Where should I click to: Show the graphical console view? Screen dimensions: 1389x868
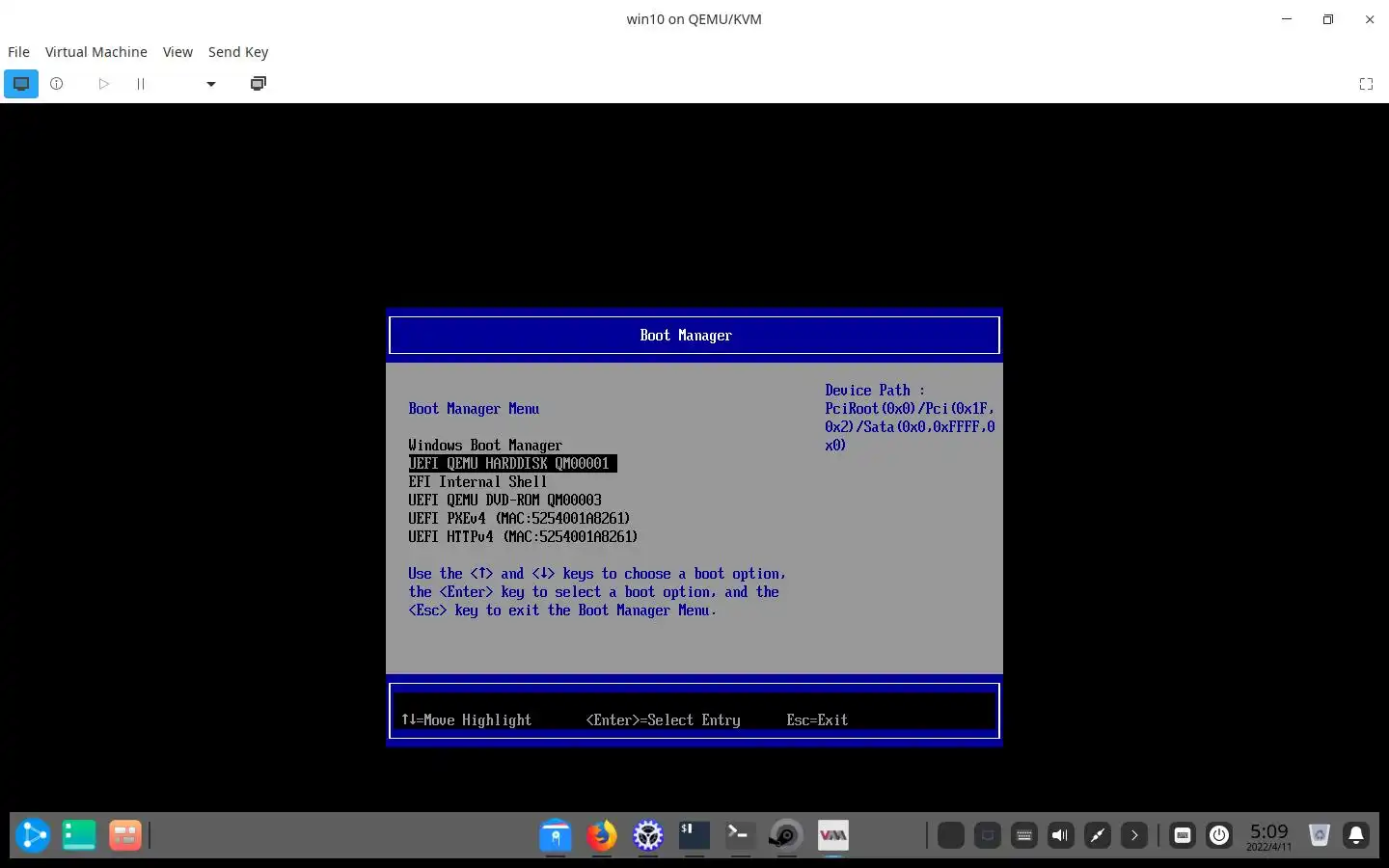click(21, 84)
